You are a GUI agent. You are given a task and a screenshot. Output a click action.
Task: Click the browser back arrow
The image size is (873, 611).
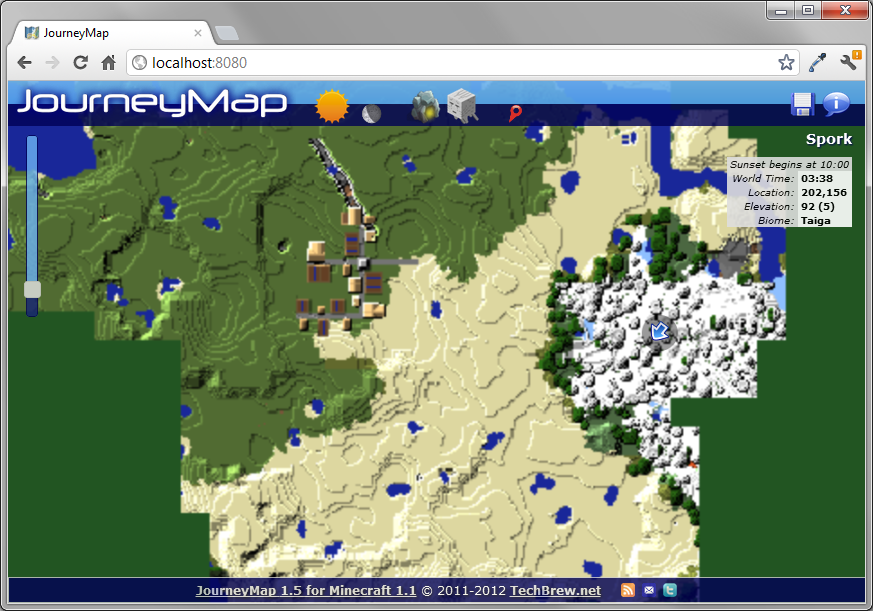[x=24, y=61]
